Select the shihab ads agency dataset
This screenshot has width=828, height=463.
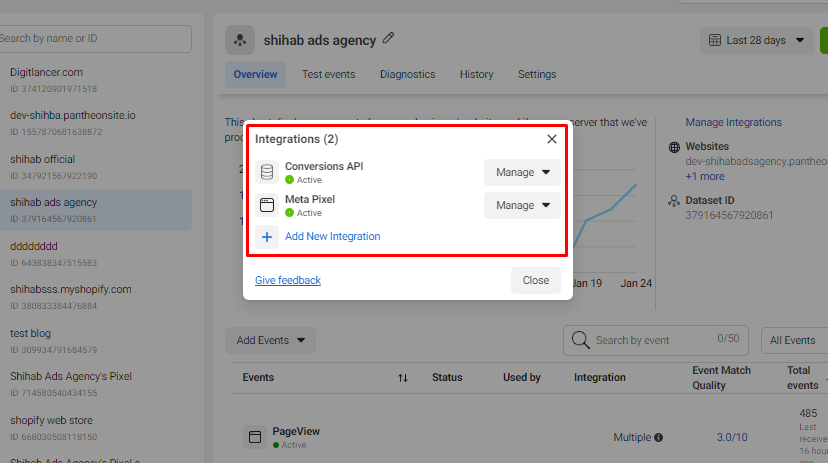coord(96,210)
